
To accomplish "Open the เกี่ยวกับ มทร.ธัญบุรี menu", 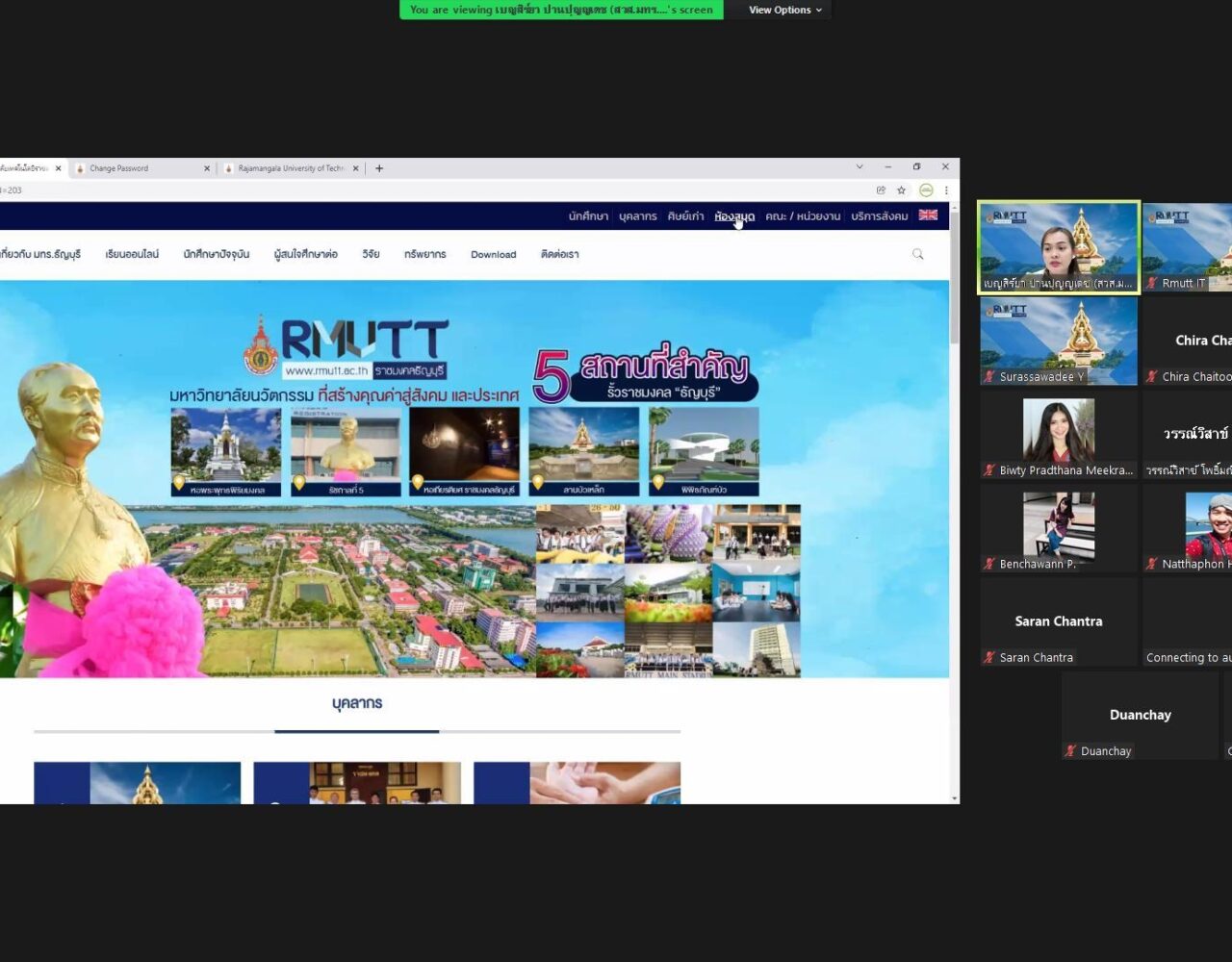I will 40,255.
